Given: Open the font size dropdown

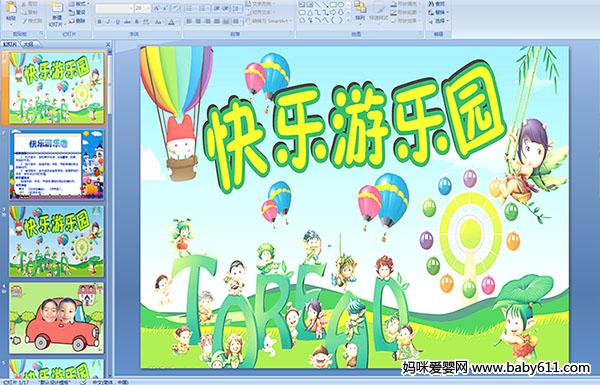Looking at the screenshot, I should point(148,8).
